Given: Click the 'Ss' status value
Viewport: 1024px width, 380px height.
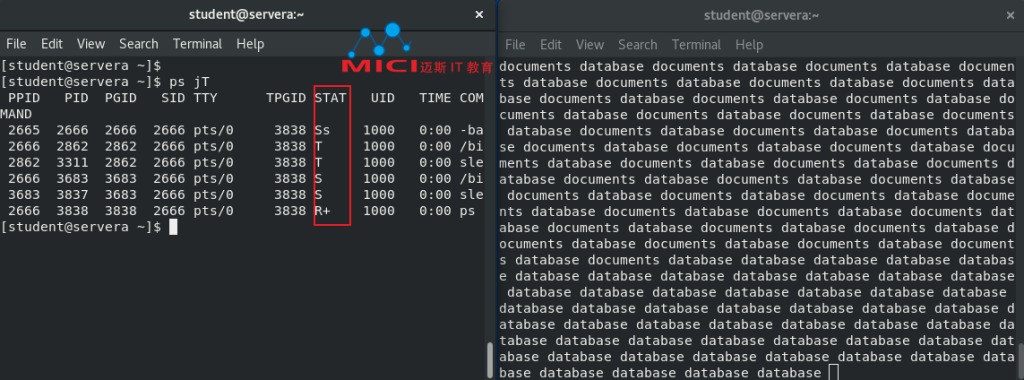Looking at the screenshot, I should click(322, 130).
